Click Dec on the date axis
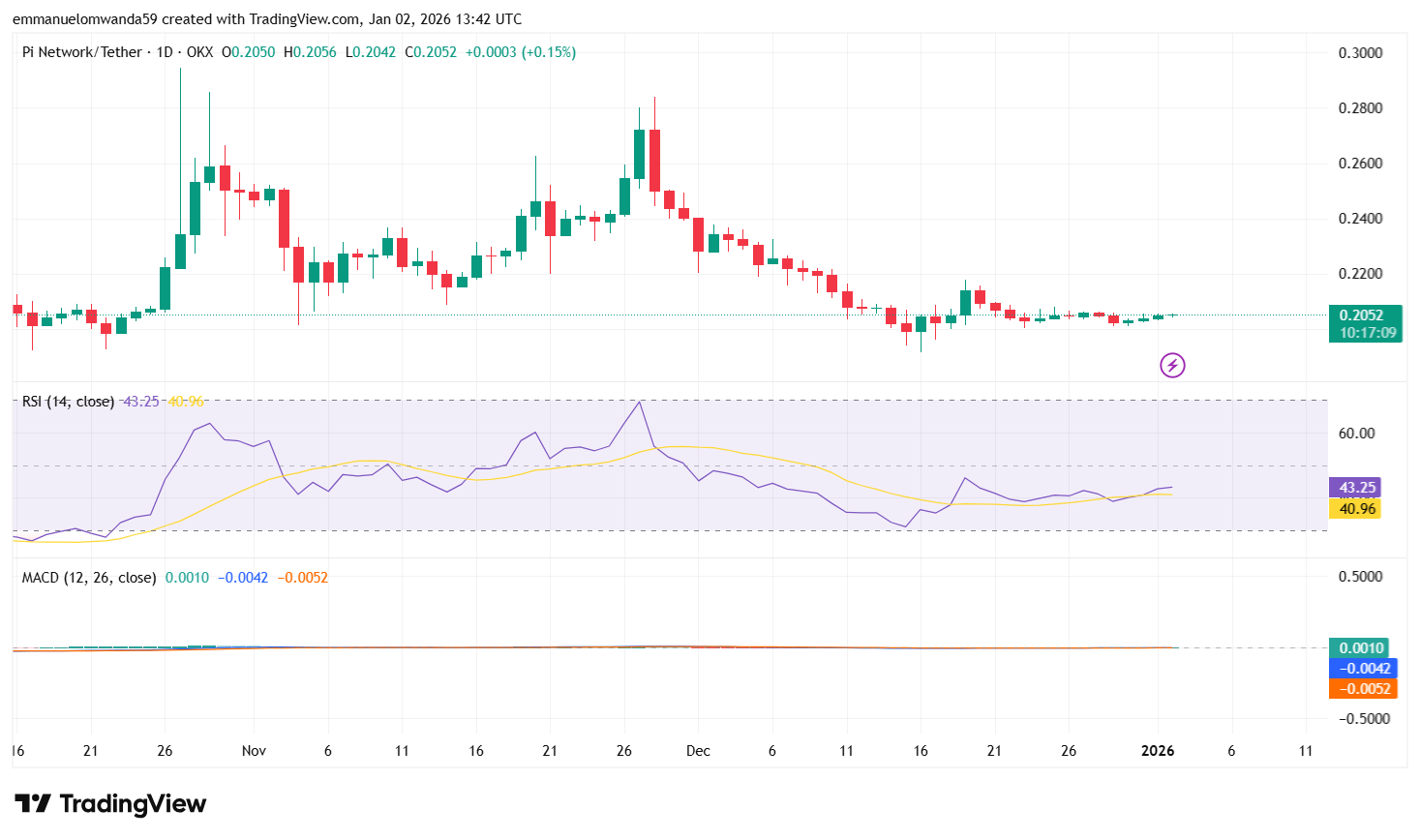Screen dimensions: 1420x840 (x=698, y=751)
